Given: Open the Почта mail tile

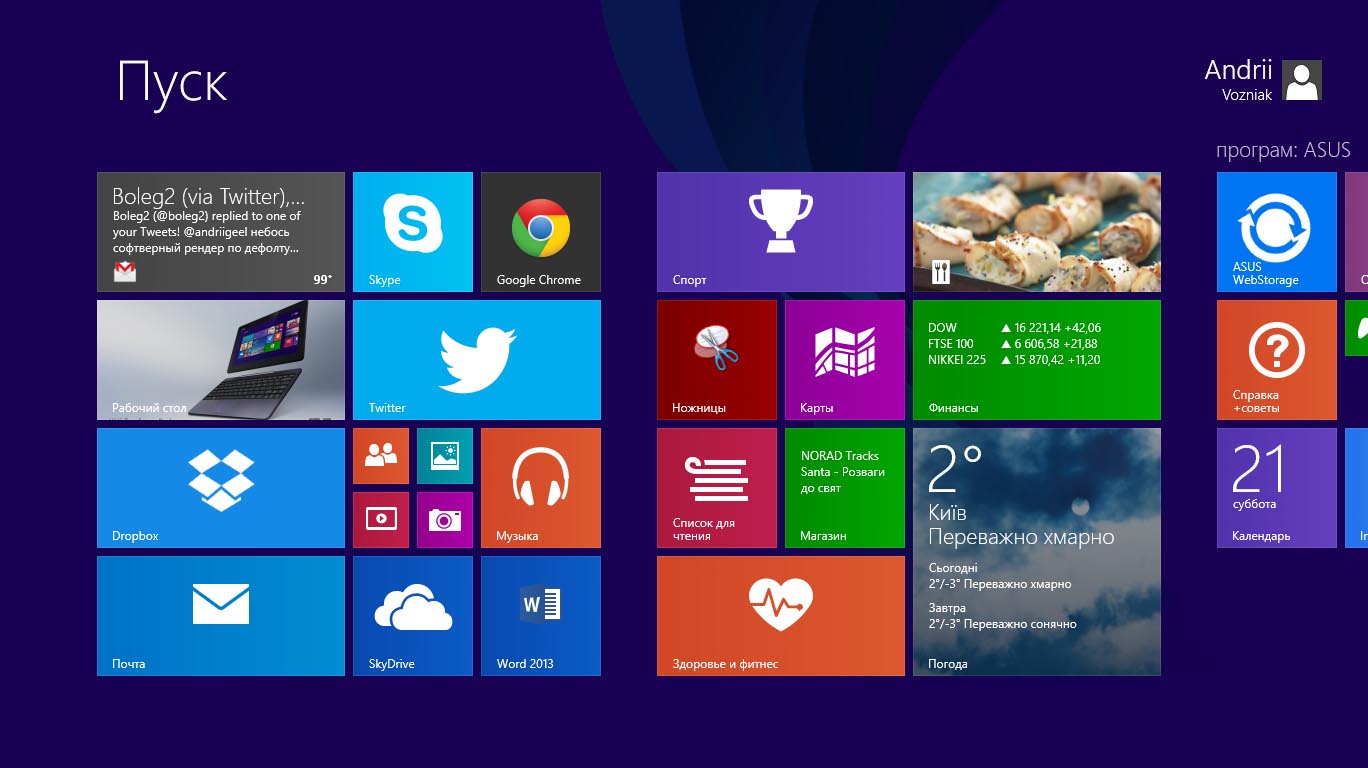Looking at the screenshot, I should click(x=221, y=616).
